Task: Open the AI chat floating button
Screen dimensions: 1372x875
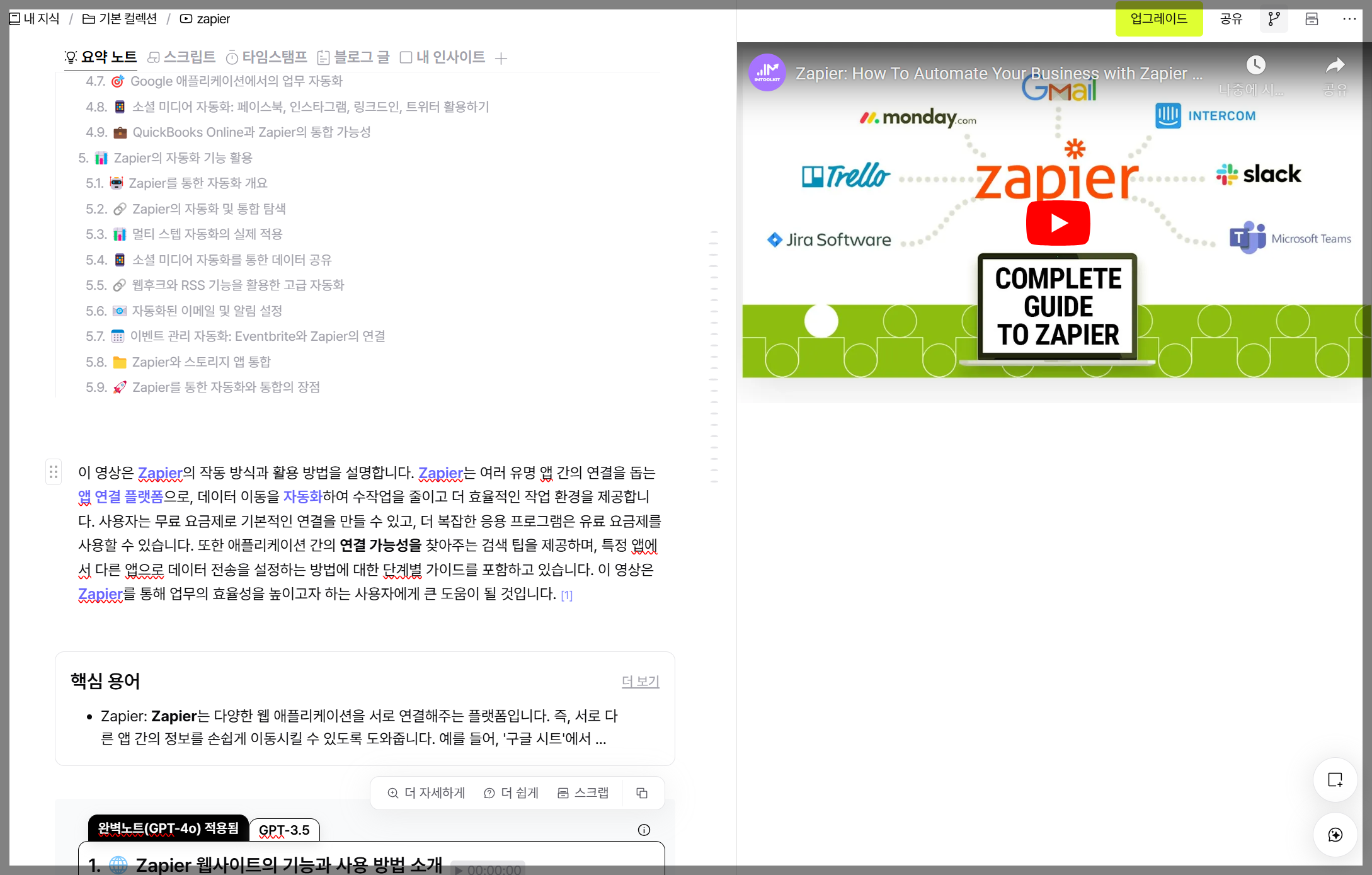Action: pos(1335,835)
